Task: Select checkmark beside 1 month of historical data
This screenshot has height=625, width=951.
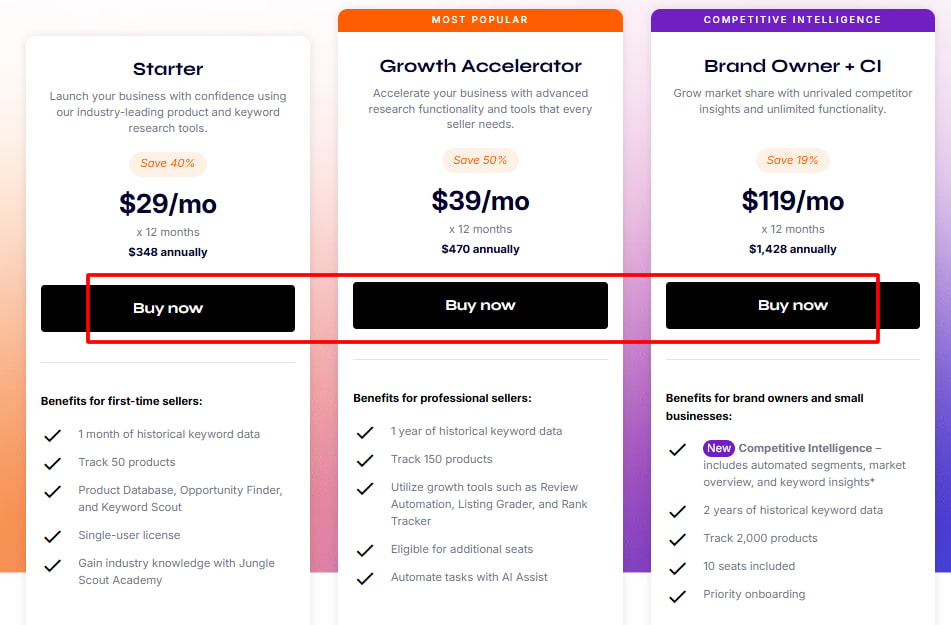Action: [52, 435]
